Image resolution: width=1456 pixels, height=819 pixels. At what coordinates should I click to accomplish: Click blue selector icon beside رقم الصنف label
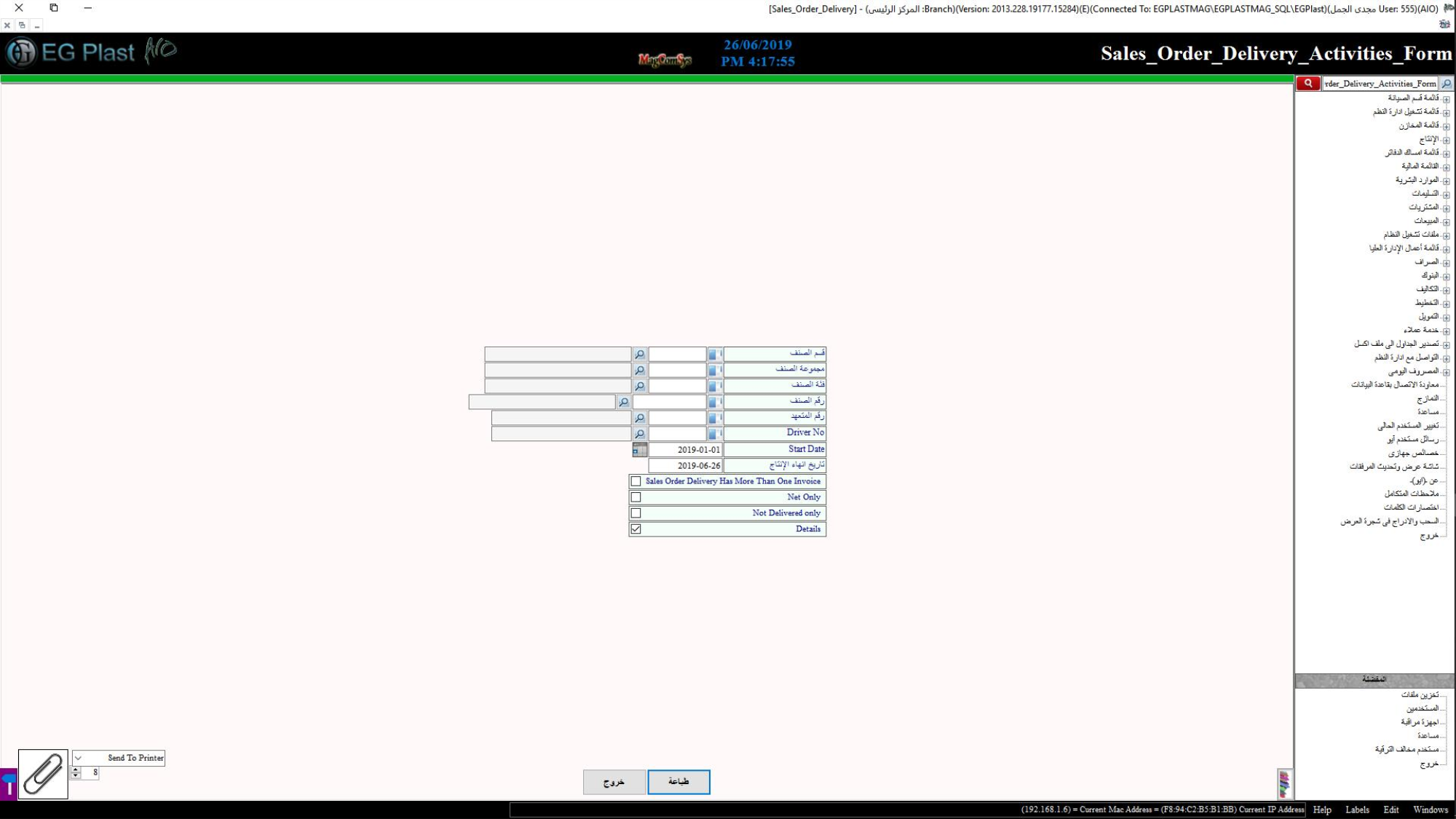pos(715,402)
